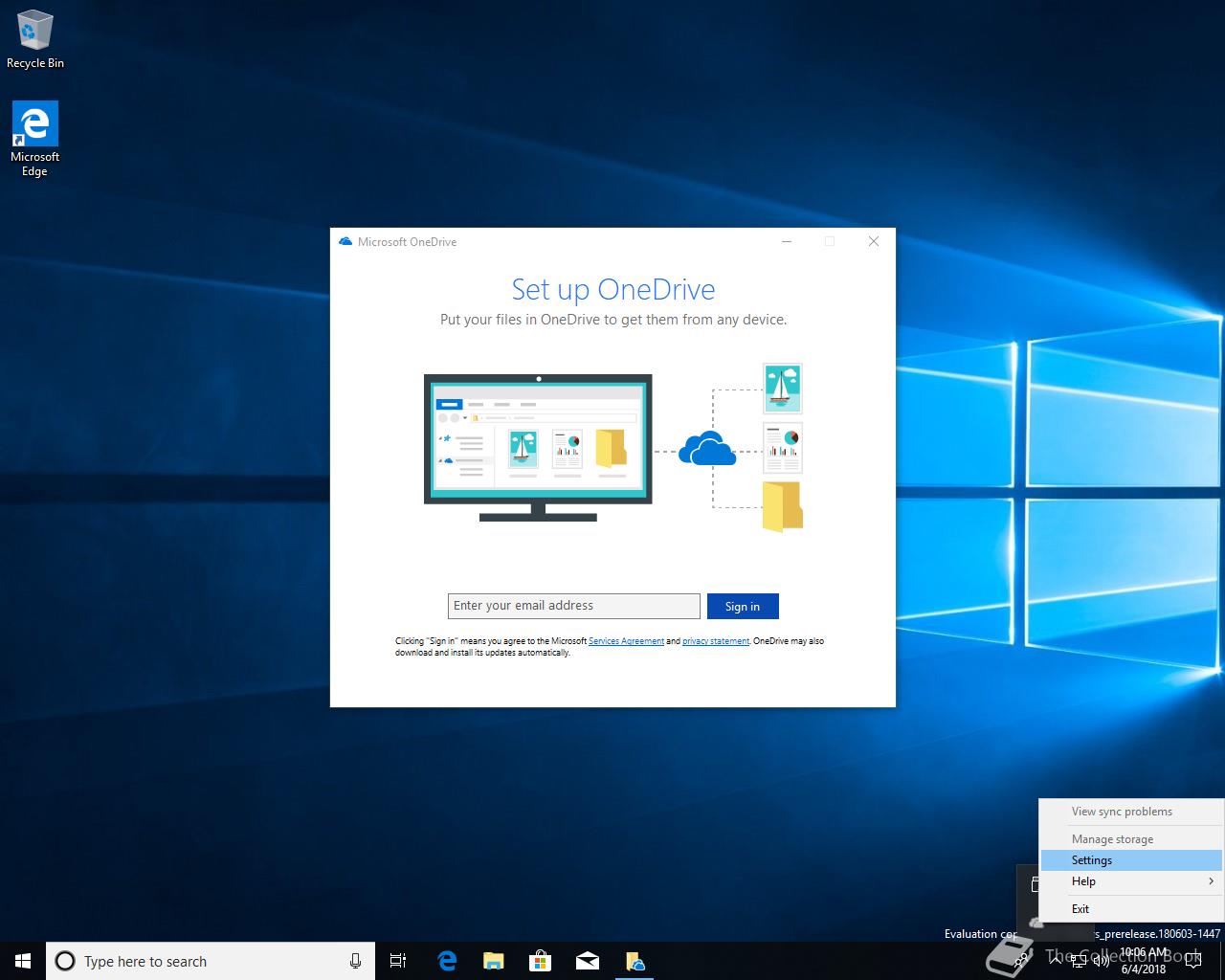Select the Microsoft Edge desktop shortcut

point(34,140)
